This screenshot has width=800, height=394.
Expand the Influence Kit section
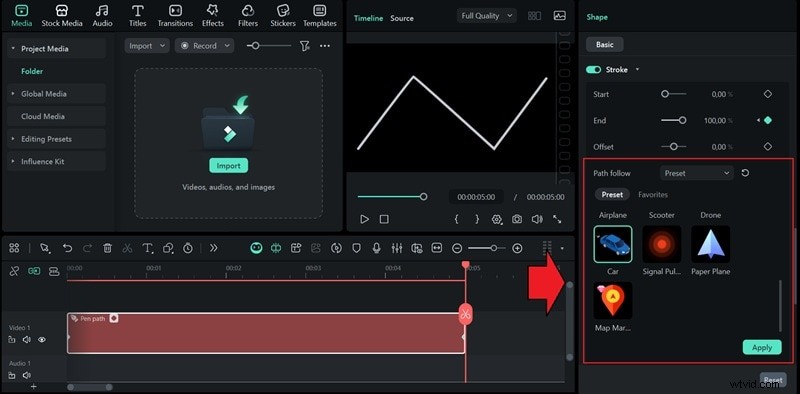click(13, 161)
